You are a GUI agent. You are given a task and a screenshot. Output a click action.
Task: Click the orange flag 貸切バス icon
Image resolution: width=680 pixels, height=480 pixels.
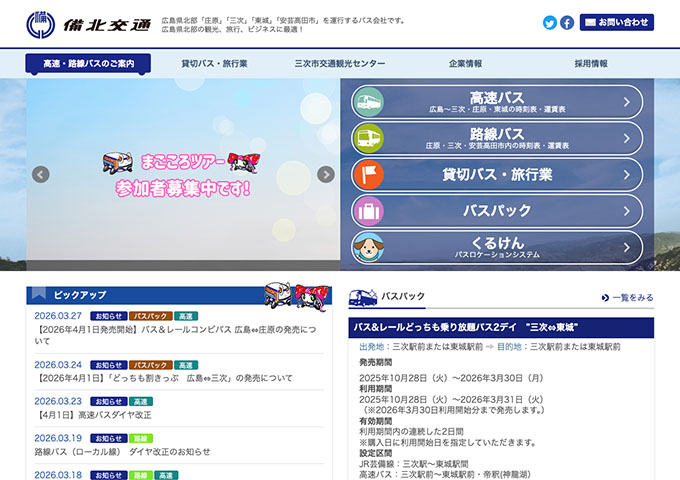[369, 175]
